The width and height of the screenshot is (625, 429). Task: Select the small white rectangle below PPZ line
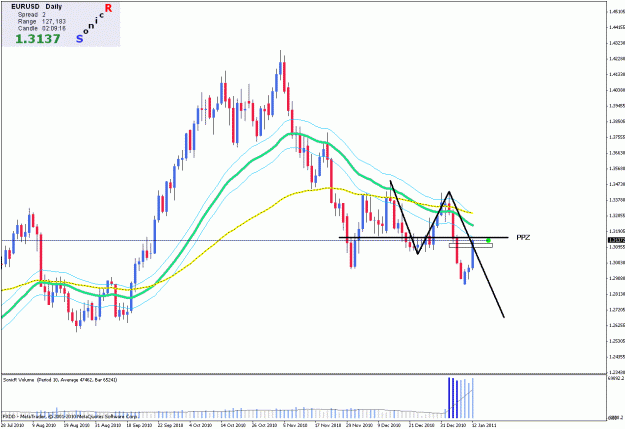[x=471, y=246]
